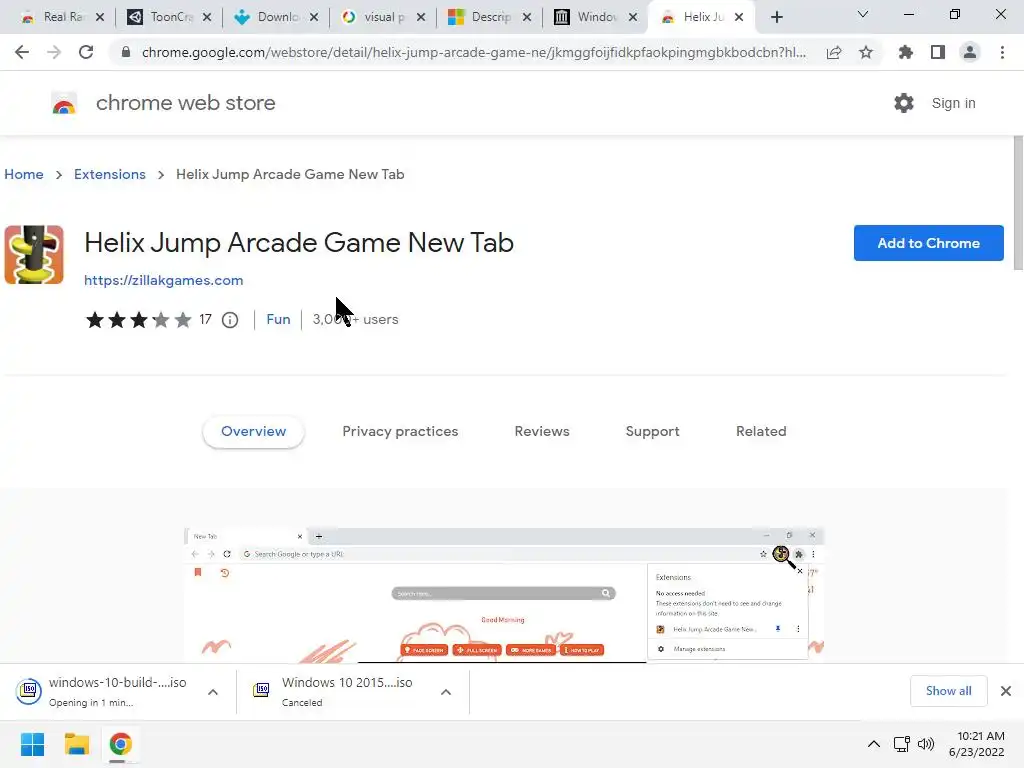Close the visual p tab
1024x768 pixels.
(421, 17)
